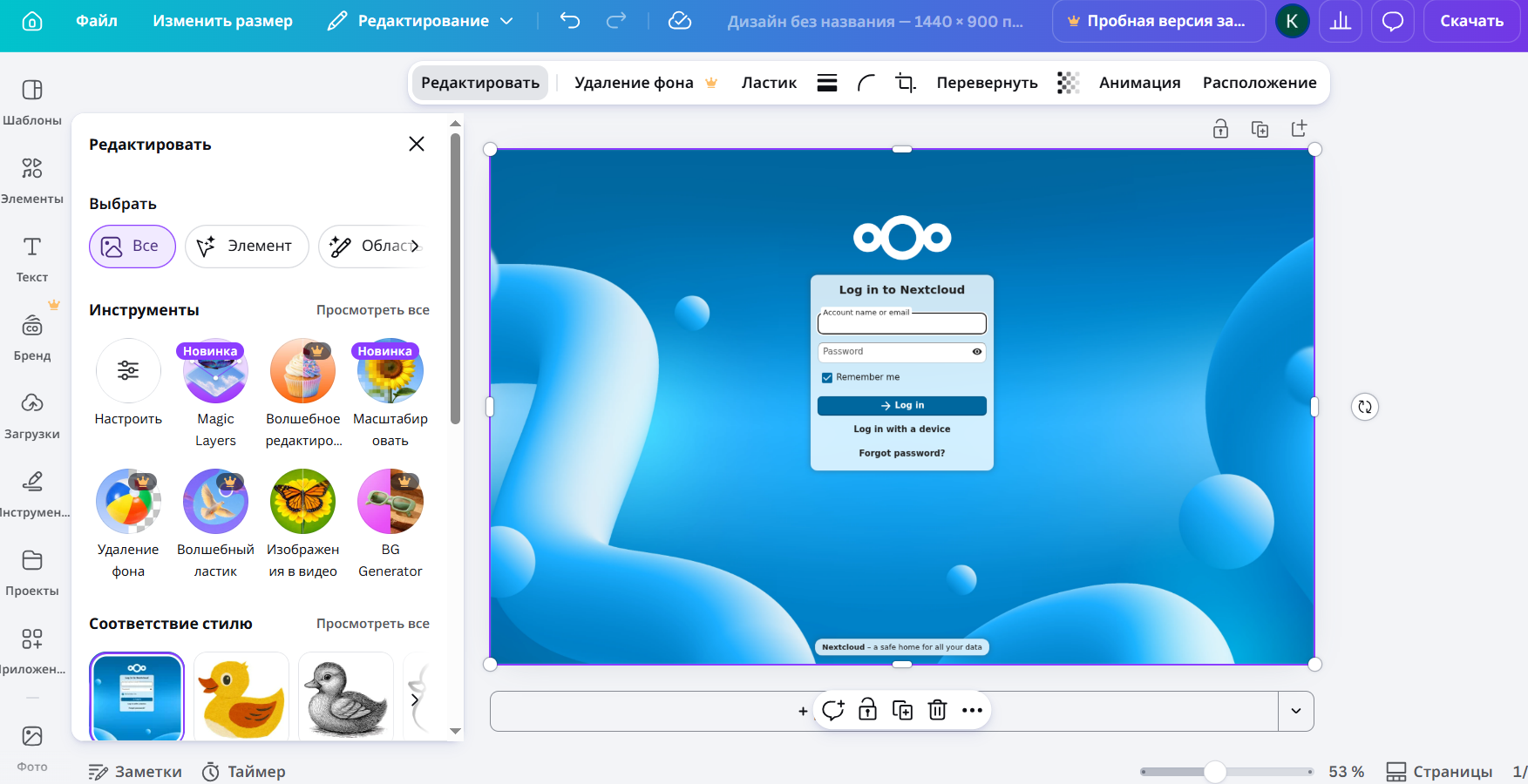Choose the Ластик toolbar option

769,83
